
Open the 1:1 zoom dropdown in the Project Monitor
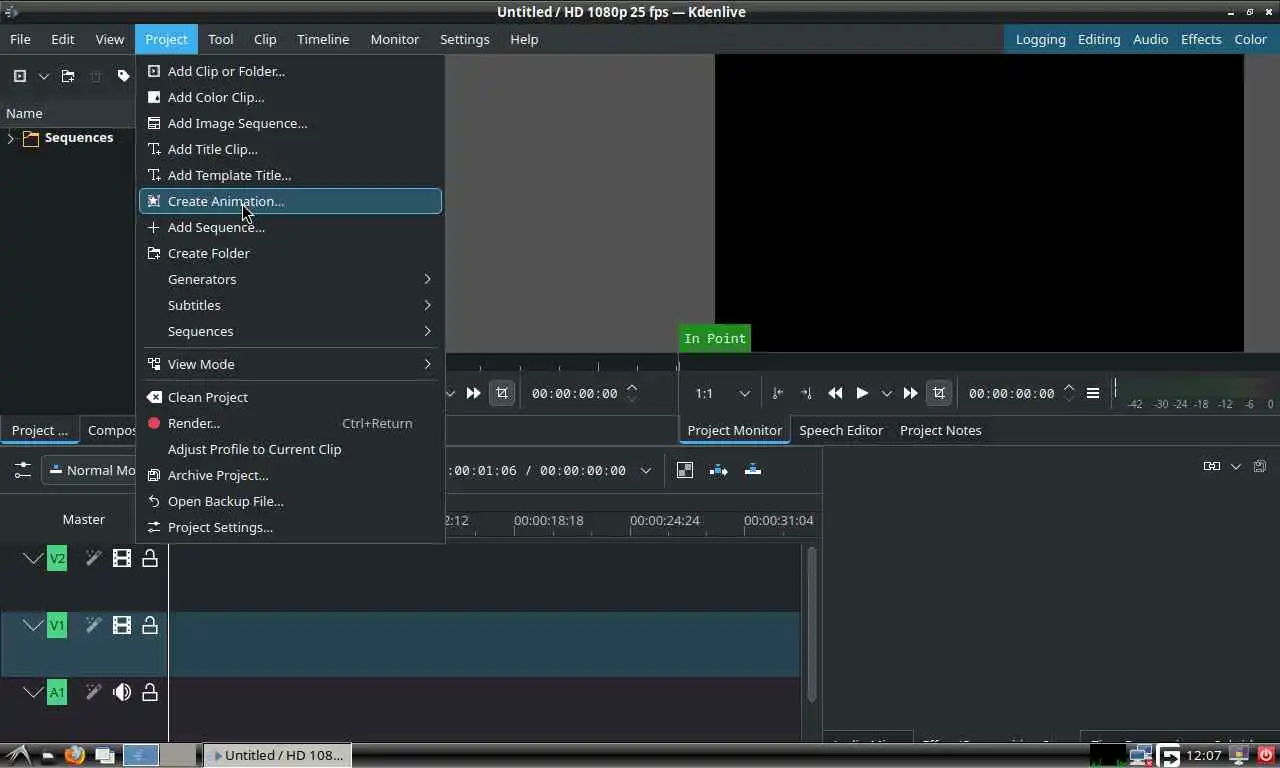click(x=722, y=393)
